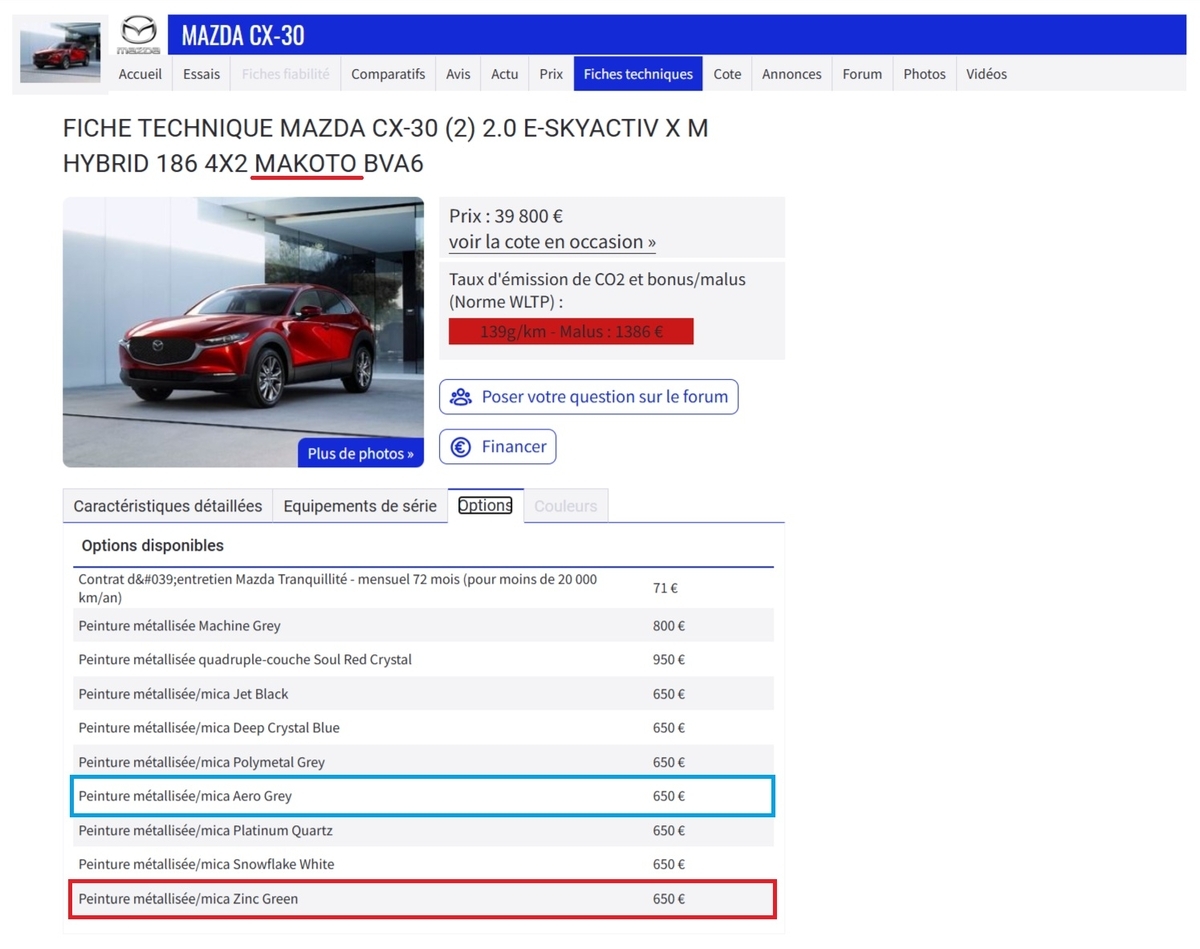
Task: Click the 'Plus de photos' button
Action: [361, 453]
